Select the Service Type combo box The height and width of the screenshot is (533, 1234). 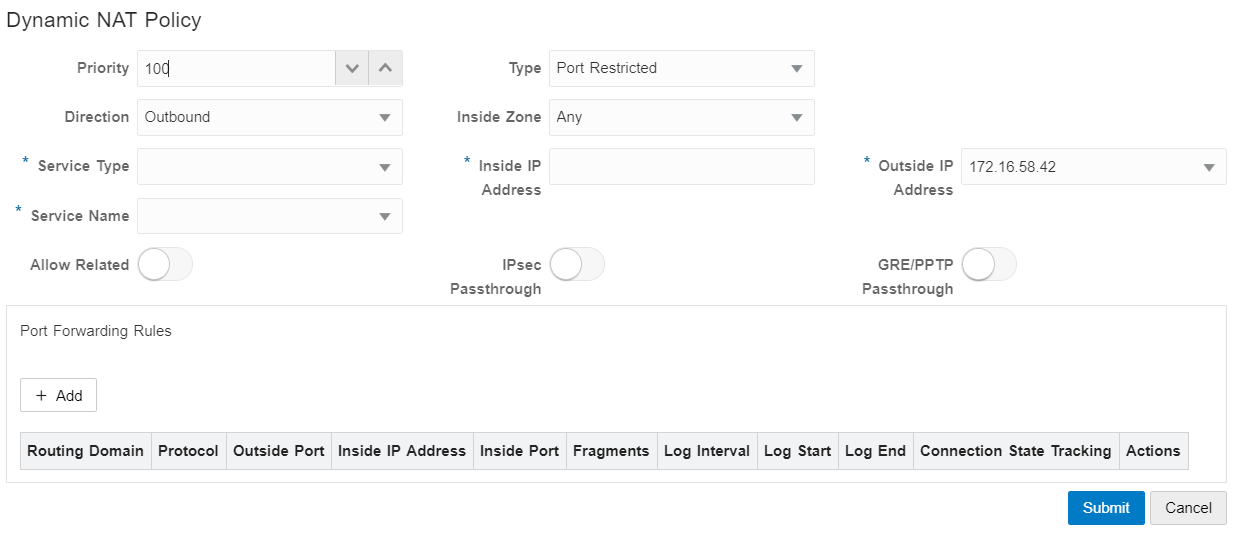click(x=270, y=167)
